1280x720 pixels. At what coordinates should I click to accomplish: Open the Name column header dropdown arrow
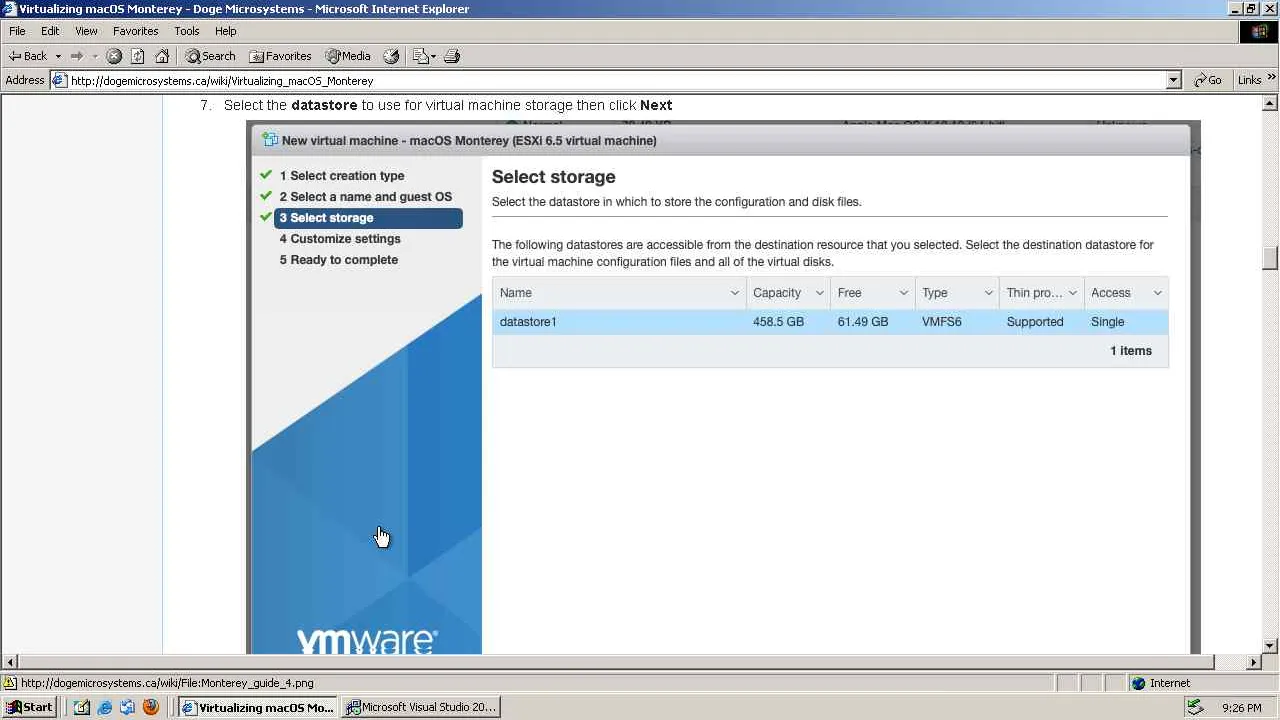(x=734, y=293)
